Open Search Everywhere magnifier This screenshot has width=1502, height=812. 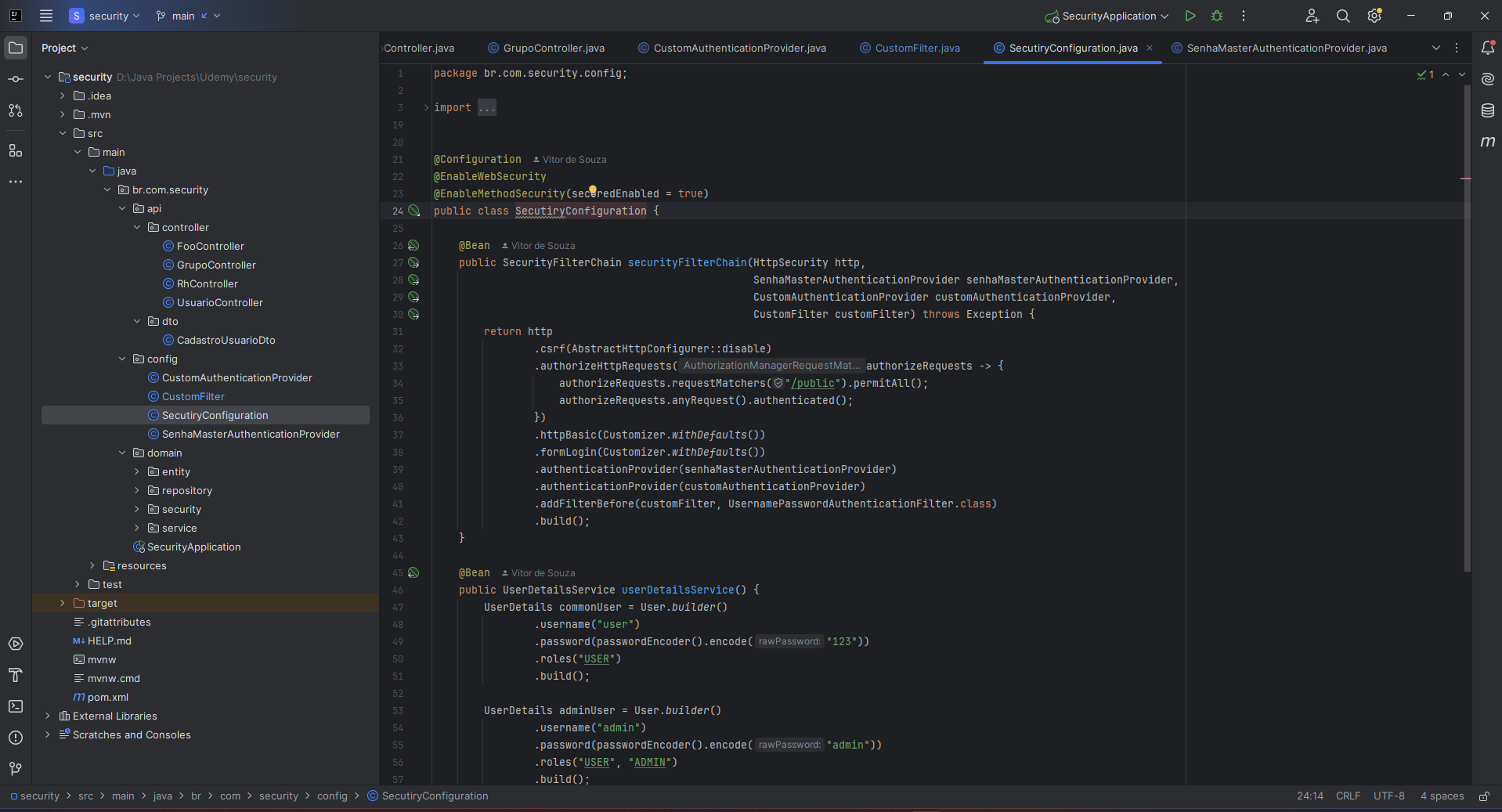pyautogui.click(x=1343, y=16)
